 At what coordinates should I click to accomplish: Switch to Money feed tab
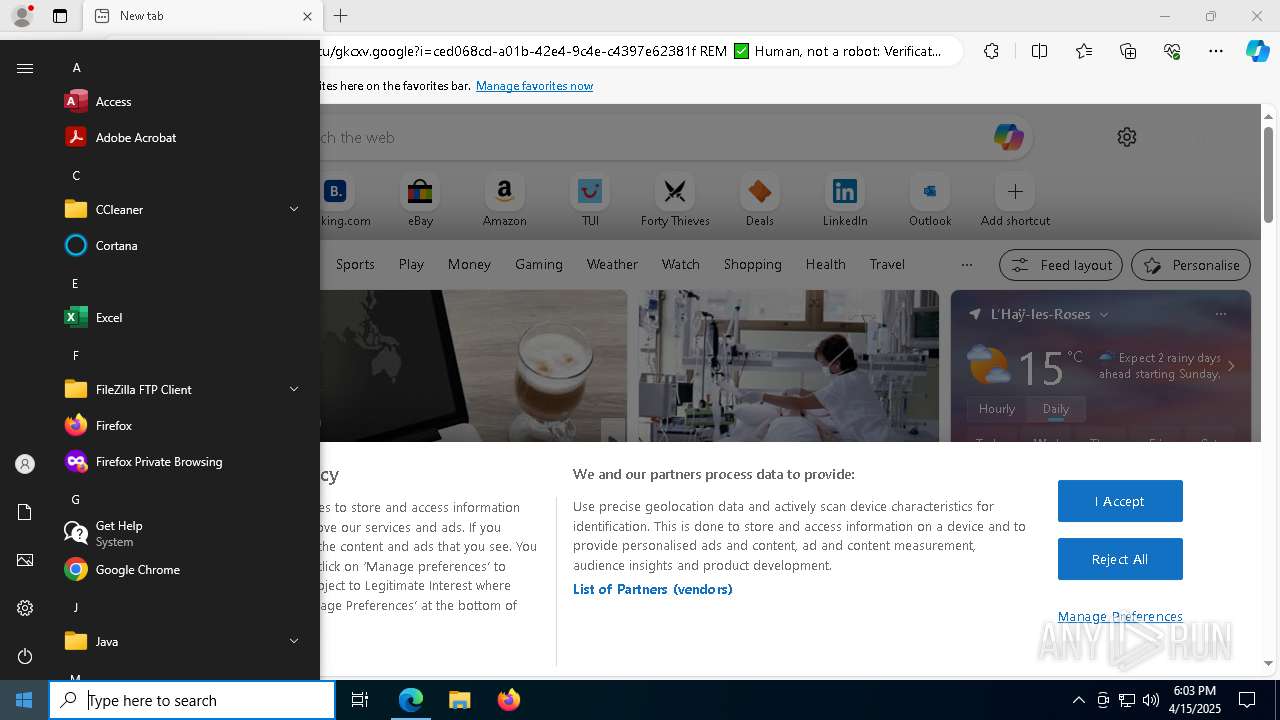469,265
